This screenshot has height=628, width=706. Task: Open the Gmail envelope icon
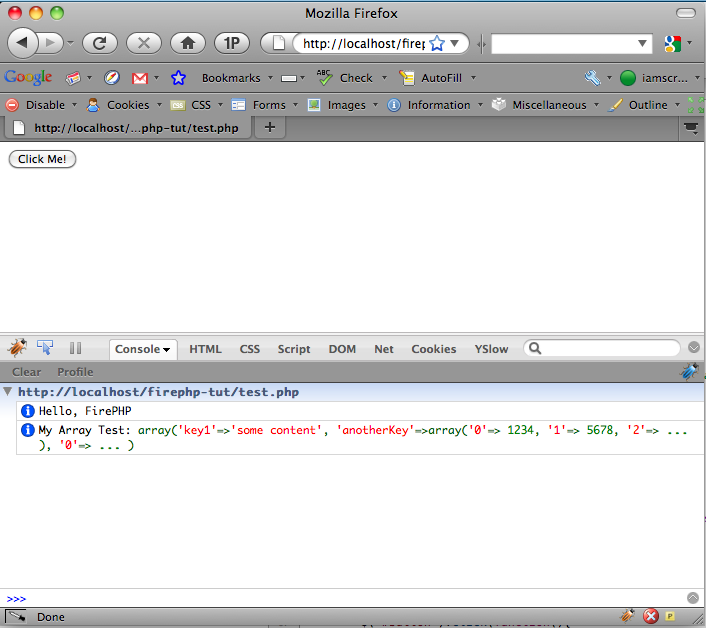[140, 78]
